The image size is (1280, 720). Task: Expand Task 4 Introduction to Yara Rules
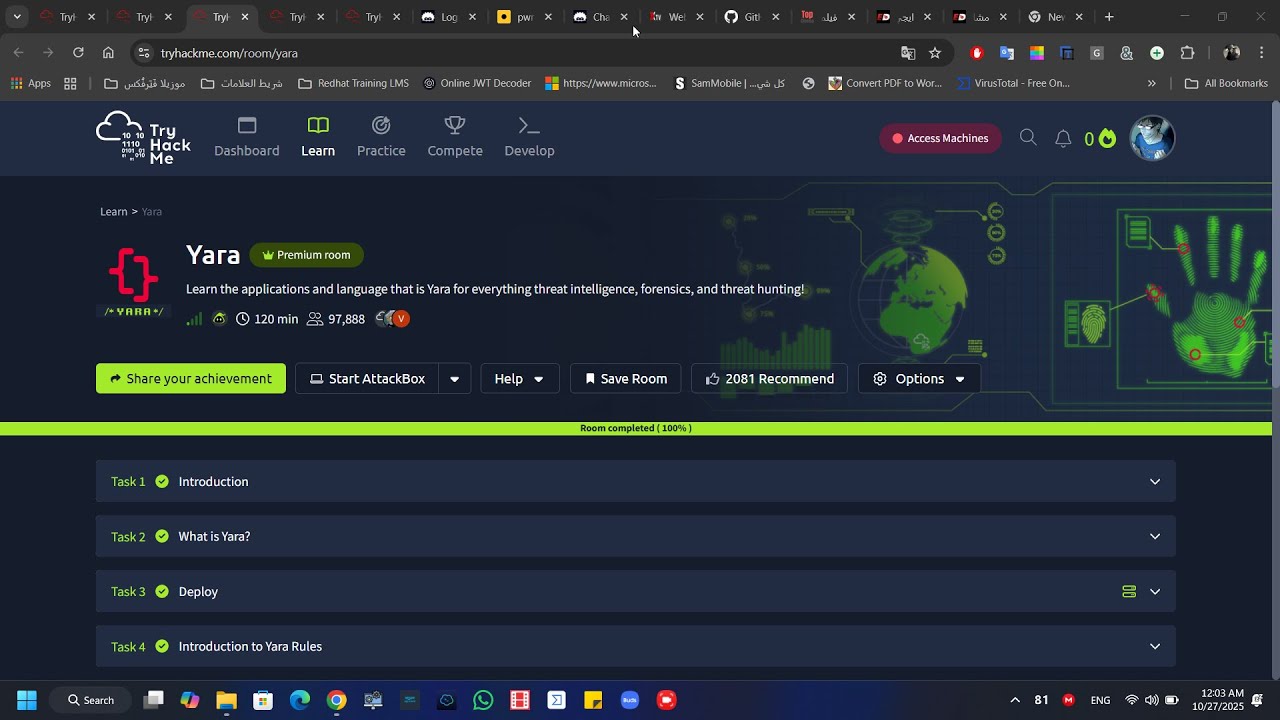pyautogui.click(x=636, y=647)
